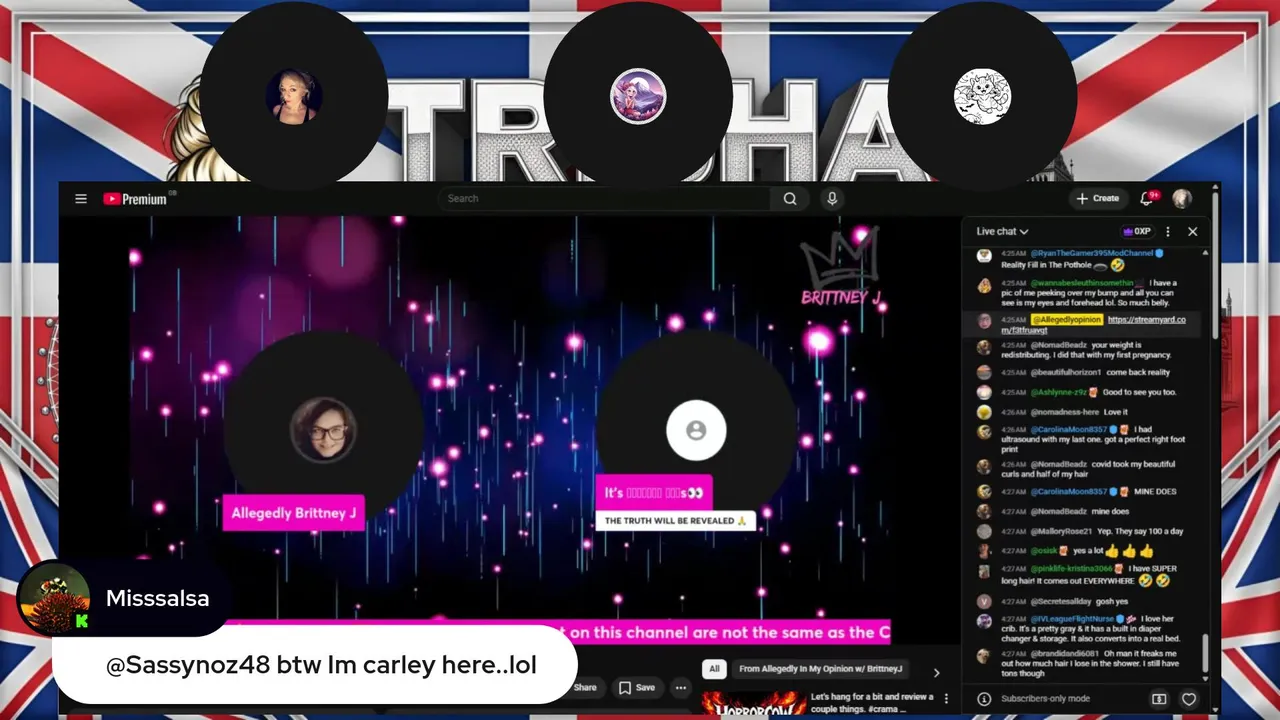Image resolution: width=1280 pixels, height=720 pixels.
Task: Click the BRITTNEY J crown logo
Action: point(841,268)
